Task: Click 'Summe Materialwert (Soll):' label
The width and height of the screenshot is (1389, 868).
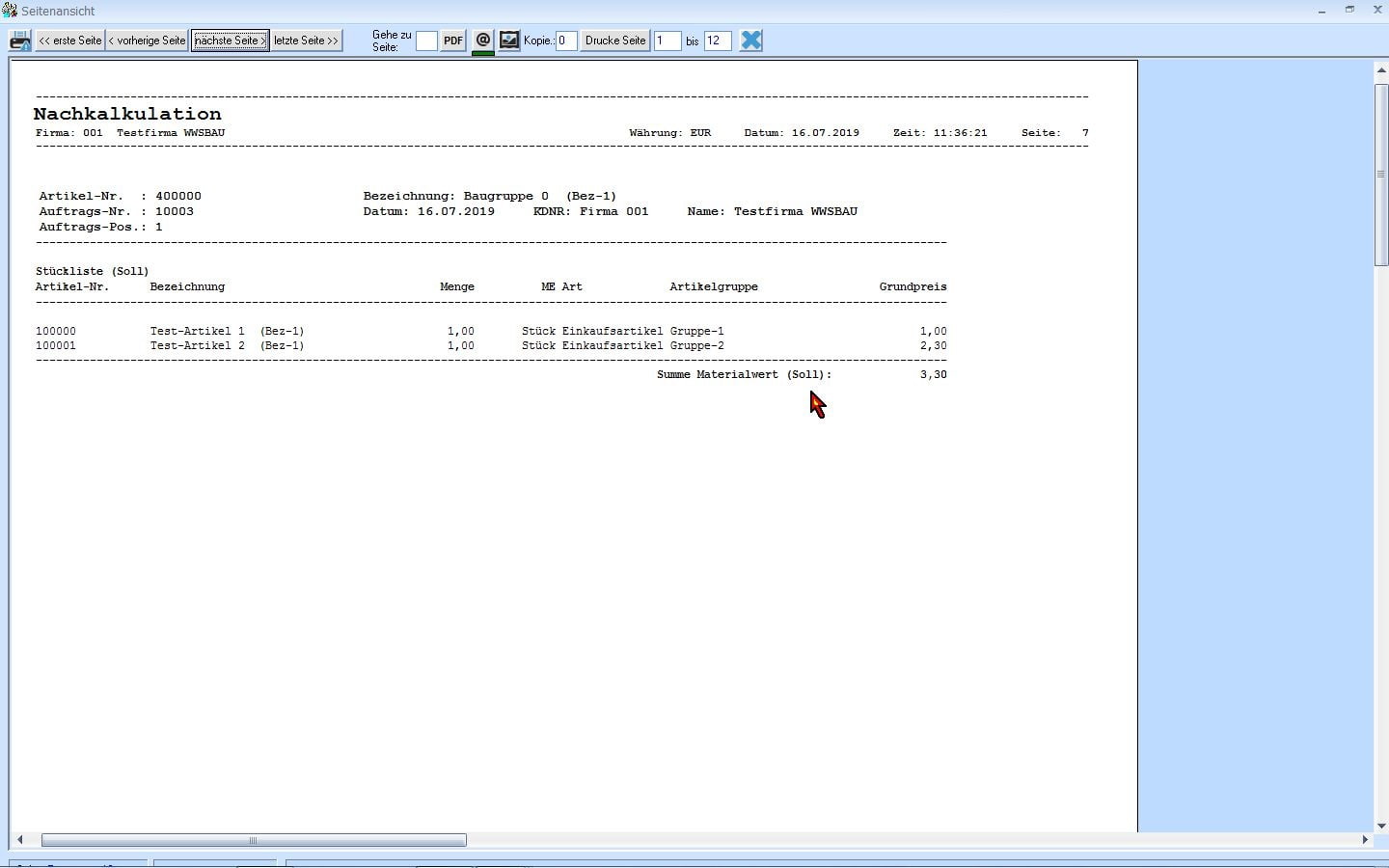Action: coord(744,374)
